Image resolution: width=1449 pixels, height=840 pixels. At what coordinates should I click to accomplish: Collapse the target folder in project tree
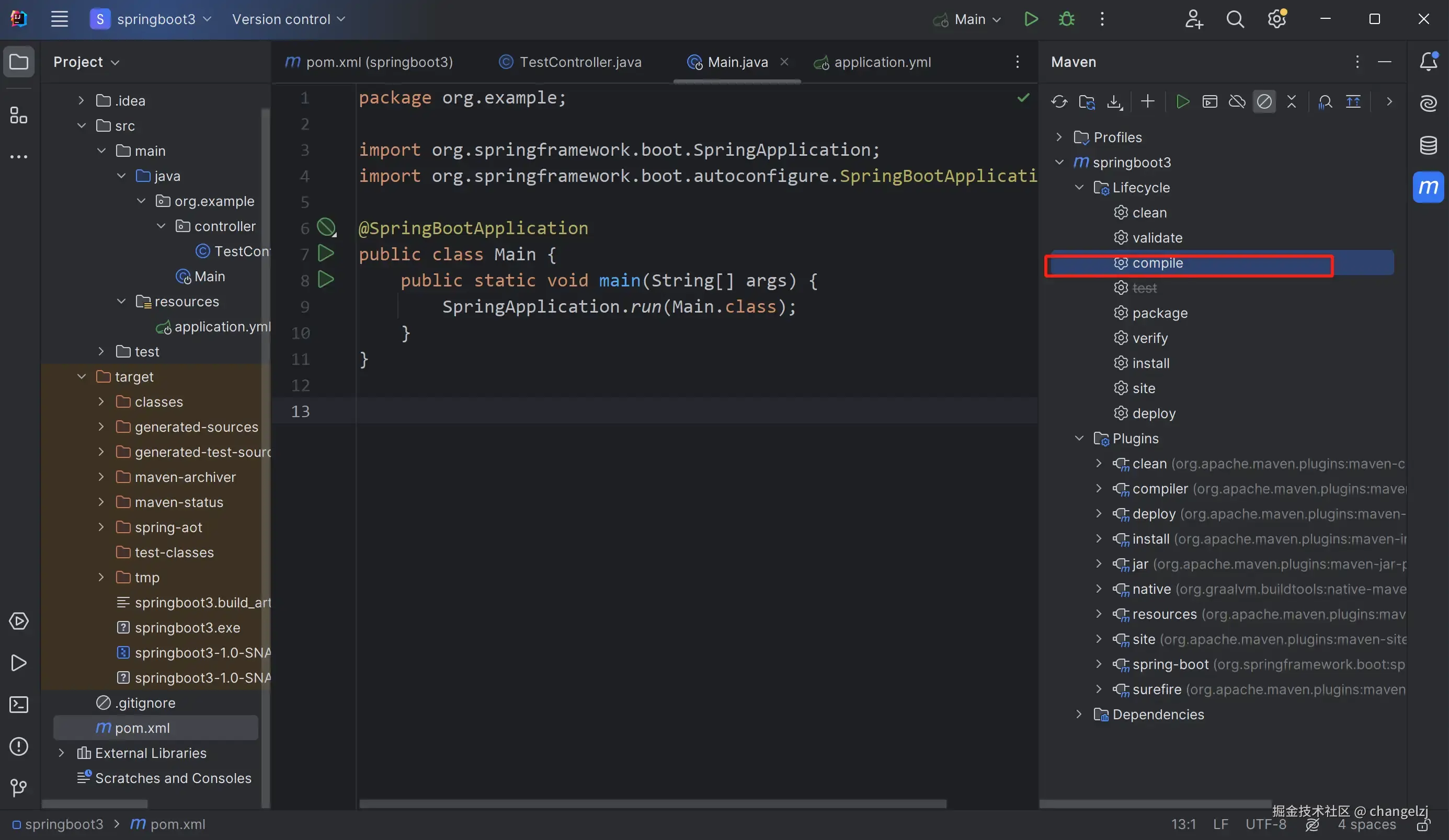[x=82, y=376]
